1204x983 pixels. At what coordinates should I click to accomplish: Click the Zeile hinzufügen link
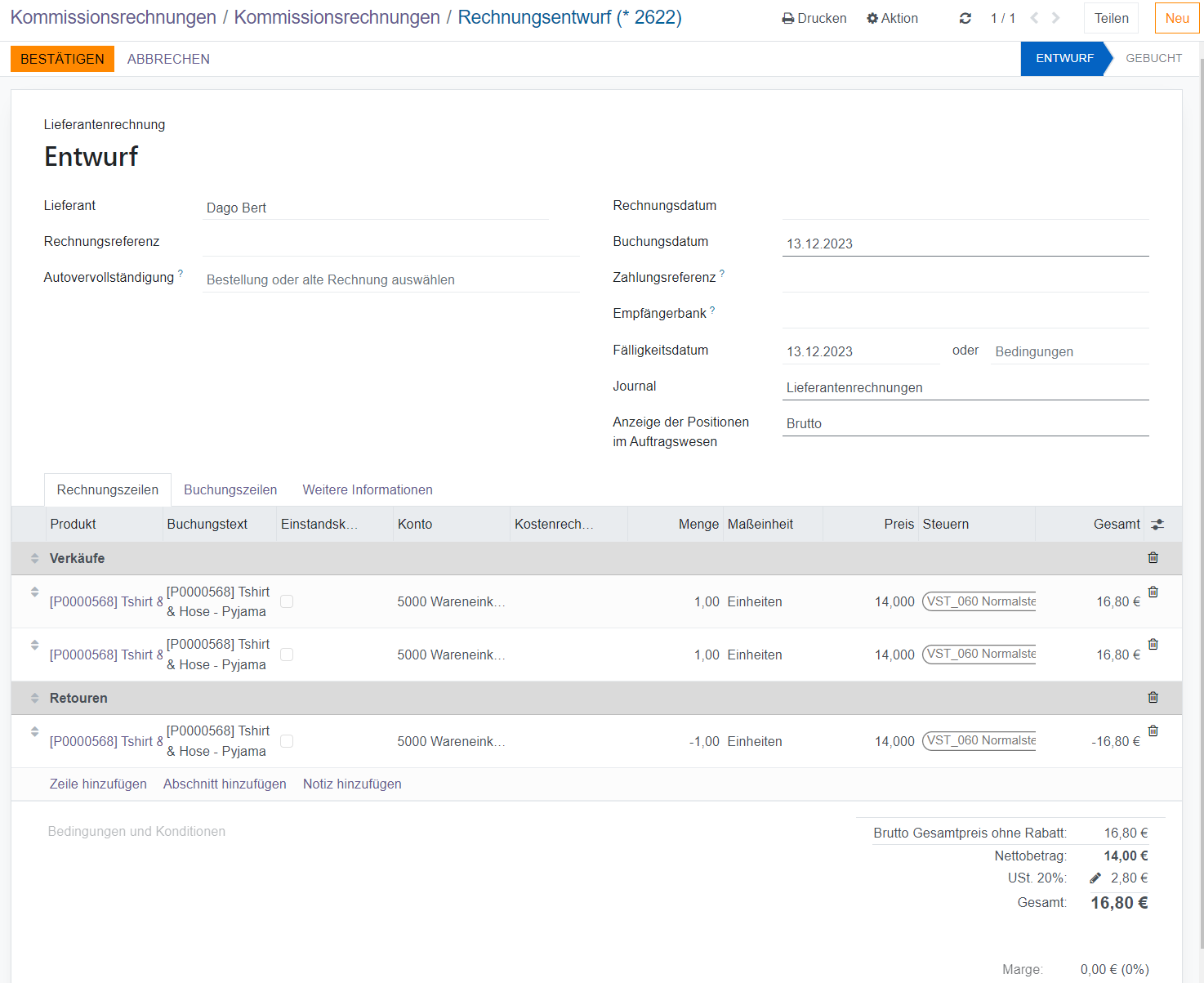pyautogui.click(x=98, y=784)
